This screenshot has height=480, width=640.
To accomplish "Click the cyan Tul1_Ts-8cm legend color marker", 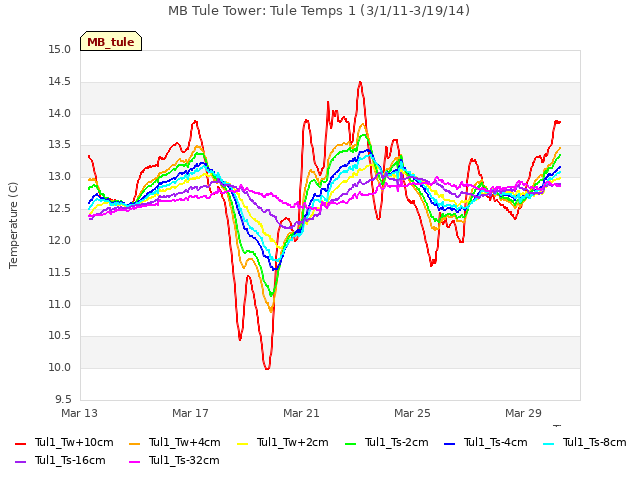I will pyautogui.click(x=548, y=443).
